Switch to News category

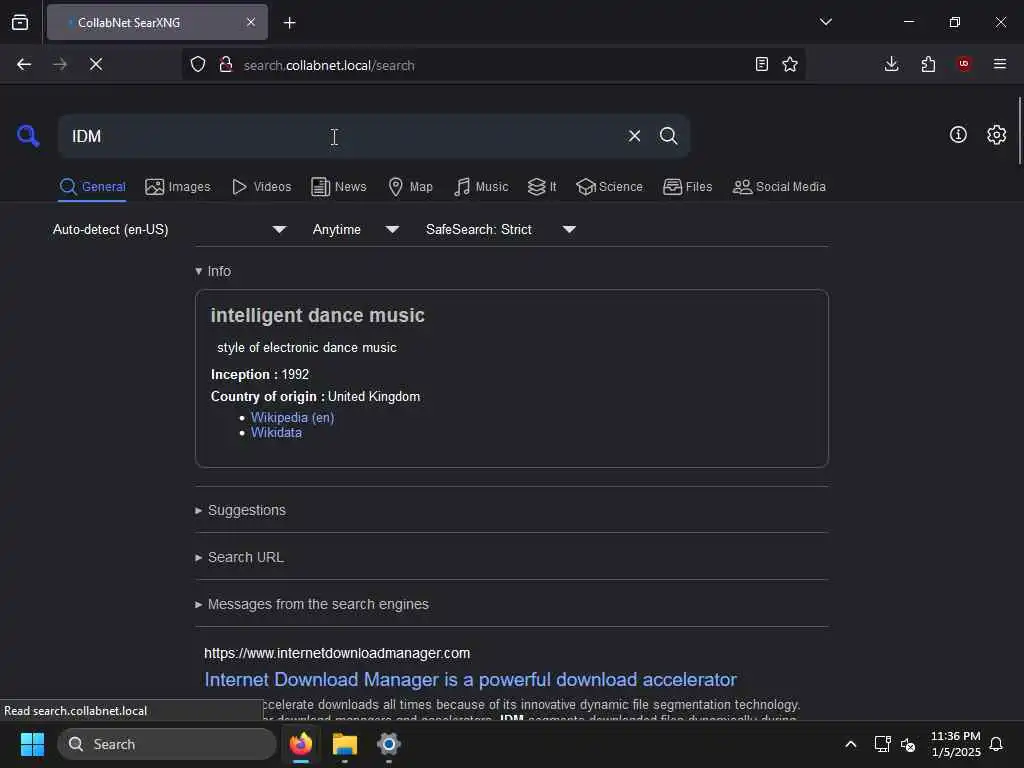point(338,187)
